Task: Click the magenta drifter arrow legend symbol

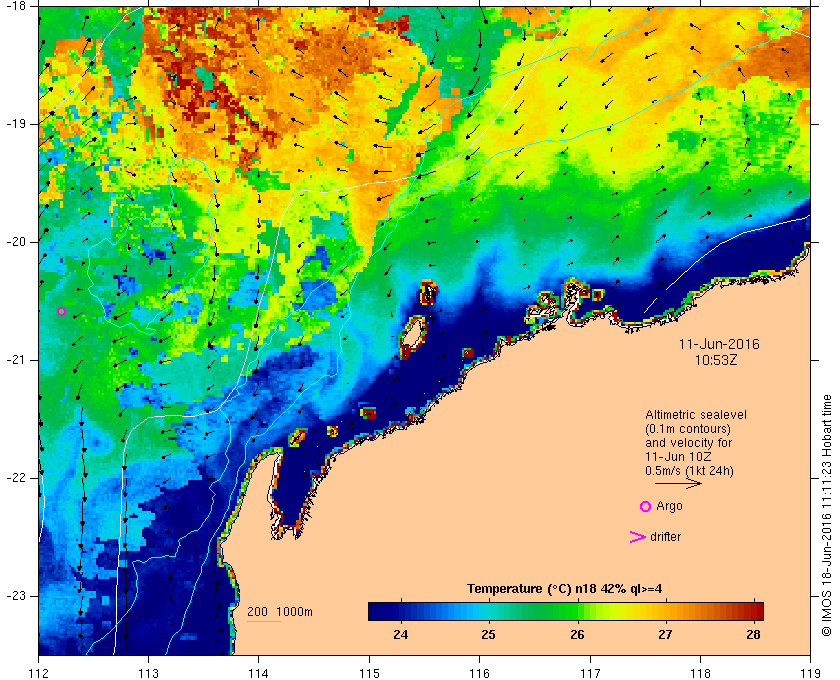Action: [638, 537]
